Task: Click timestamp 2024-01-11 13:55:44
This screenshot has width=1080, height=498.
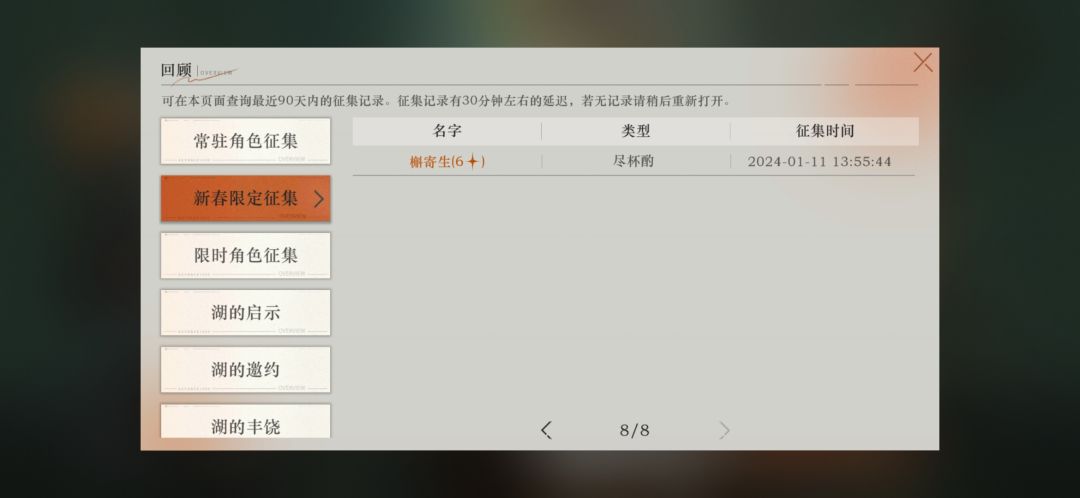Action: (820, 162)
